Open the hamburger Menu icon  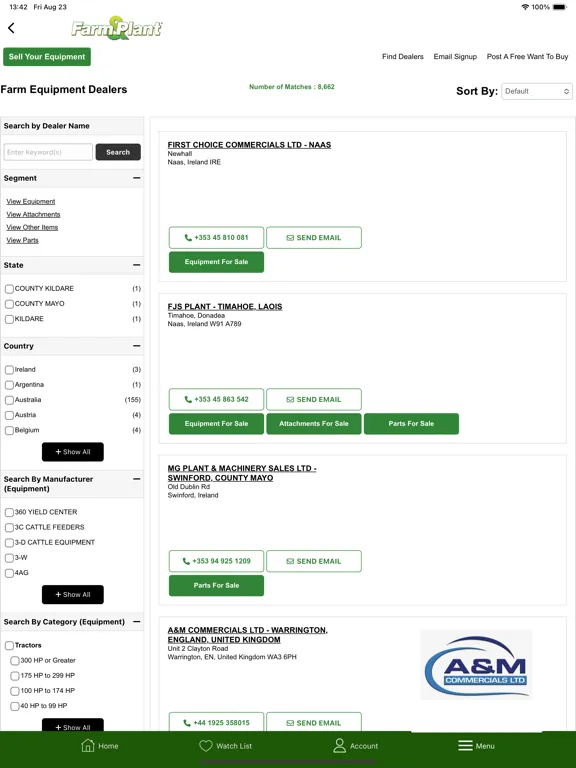click(x=465, y=745)
